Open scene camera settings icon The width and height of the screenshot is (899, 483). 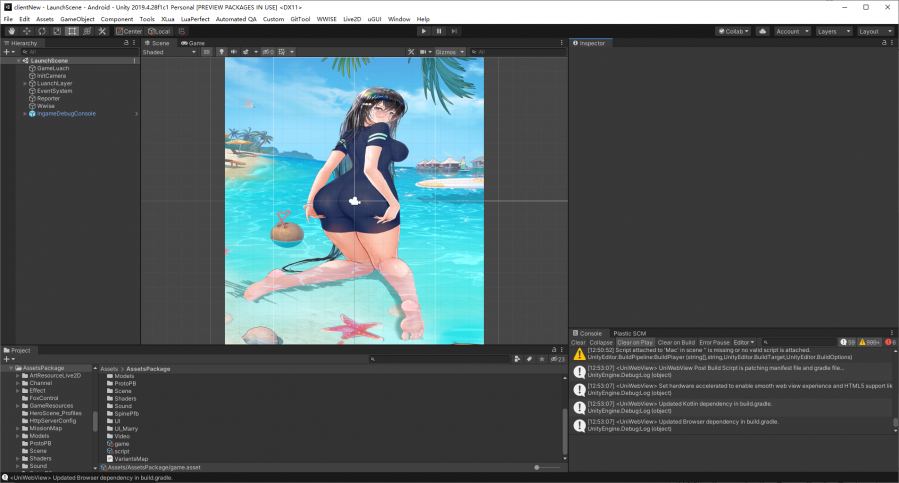coord(425,52)
